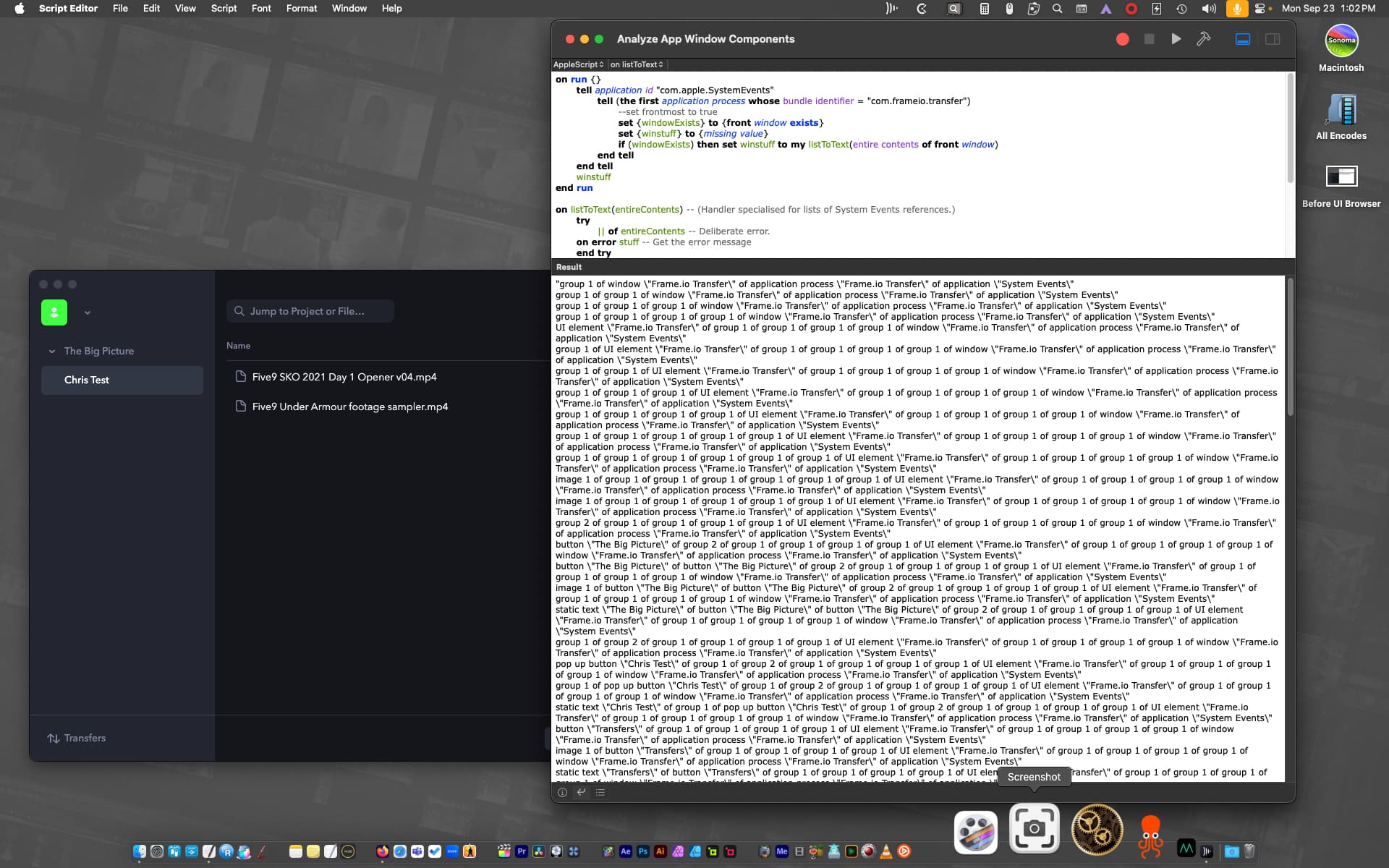1389x868 pixels.
Task: Open the Edit menu
Action: pyautogui.click(x=151, y=8)
